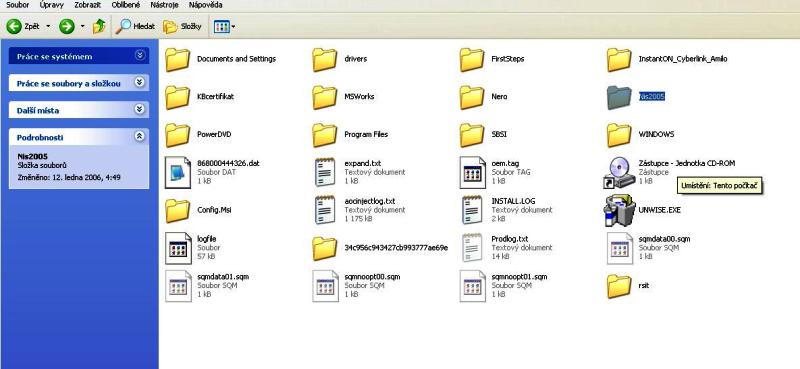This screenshot has height=369, width=800.
Task: Select the Program Files folder icon
Action: click(324, 135)
